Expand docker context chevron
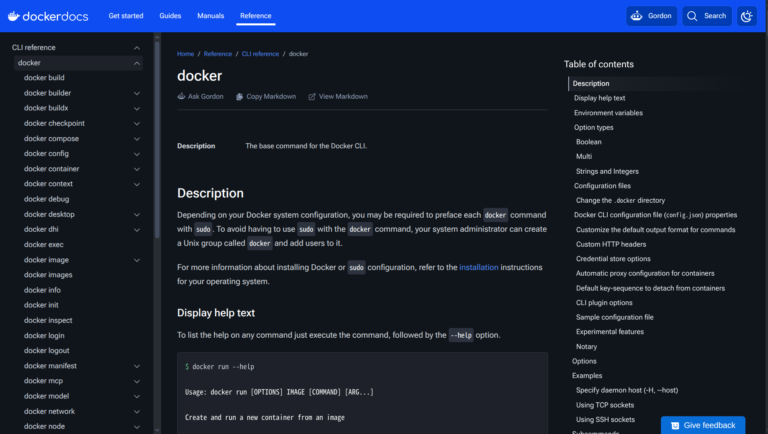Screen dimensions: 768x434 (x=137, y=184)
